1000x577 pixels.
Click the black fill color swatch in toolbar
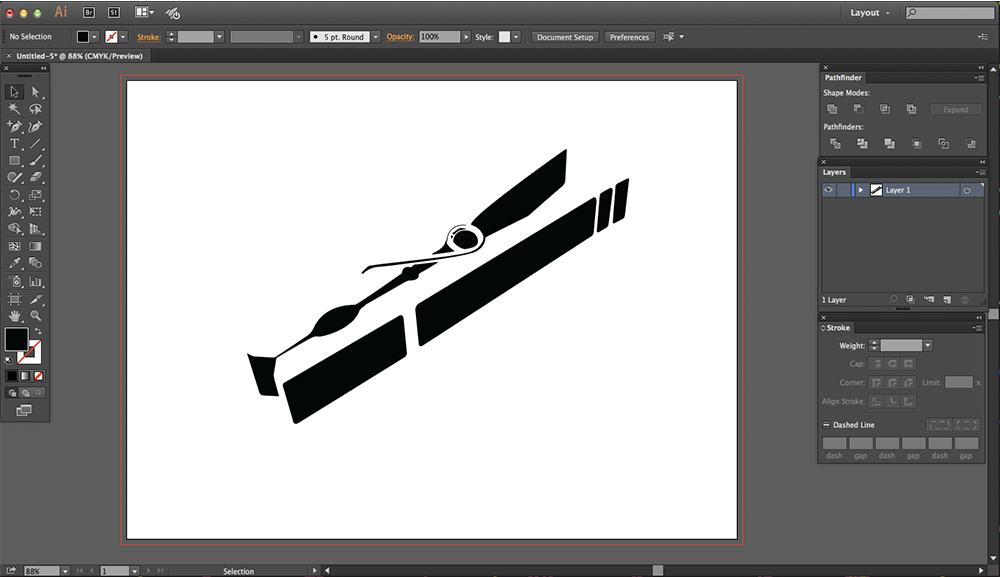[83, 36]
